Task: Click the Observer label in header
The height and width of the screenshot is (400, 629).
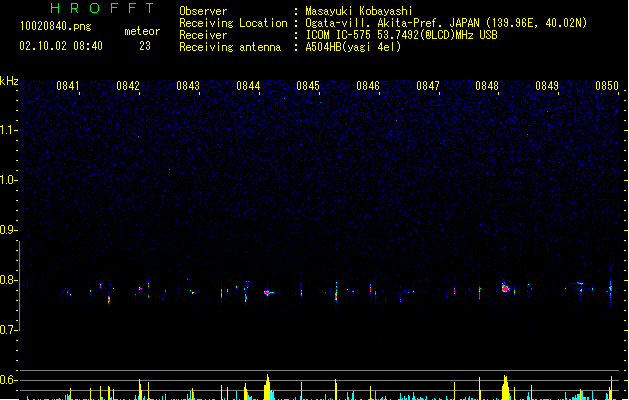Action: (x=203, y=11)
